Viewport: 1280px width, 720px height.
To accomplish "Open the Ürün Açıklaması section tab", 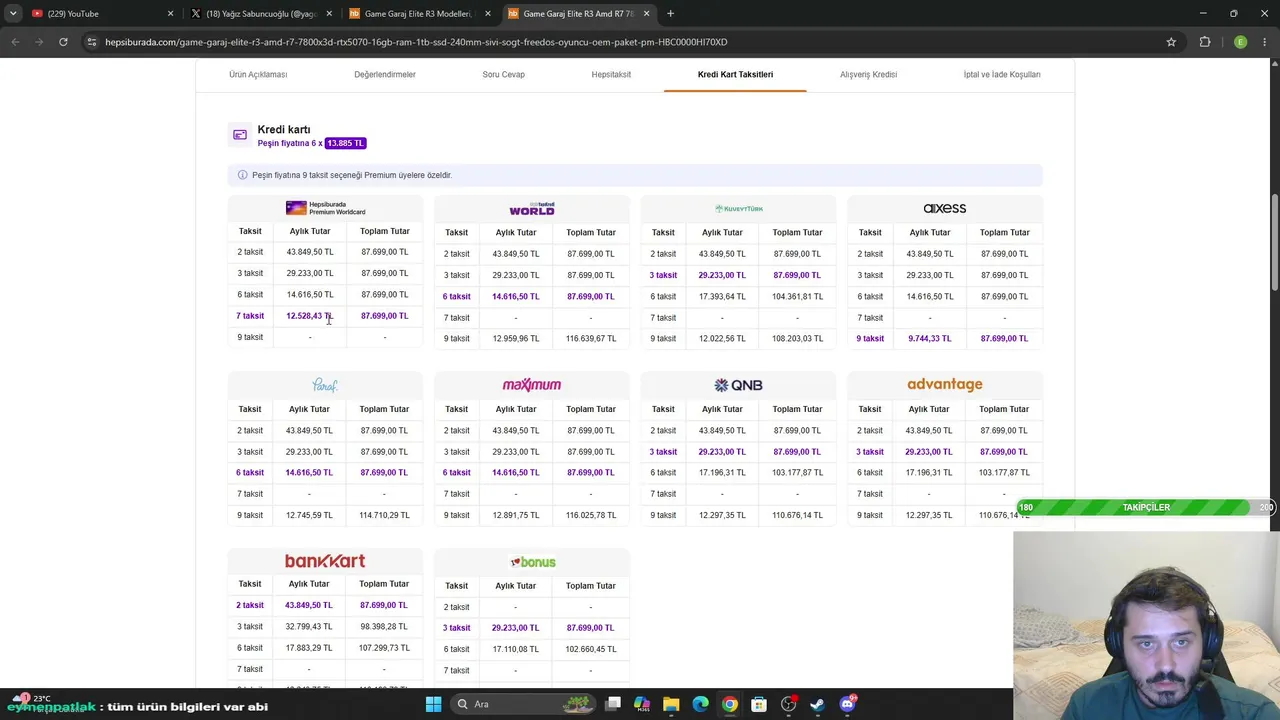I will point(258,75).
